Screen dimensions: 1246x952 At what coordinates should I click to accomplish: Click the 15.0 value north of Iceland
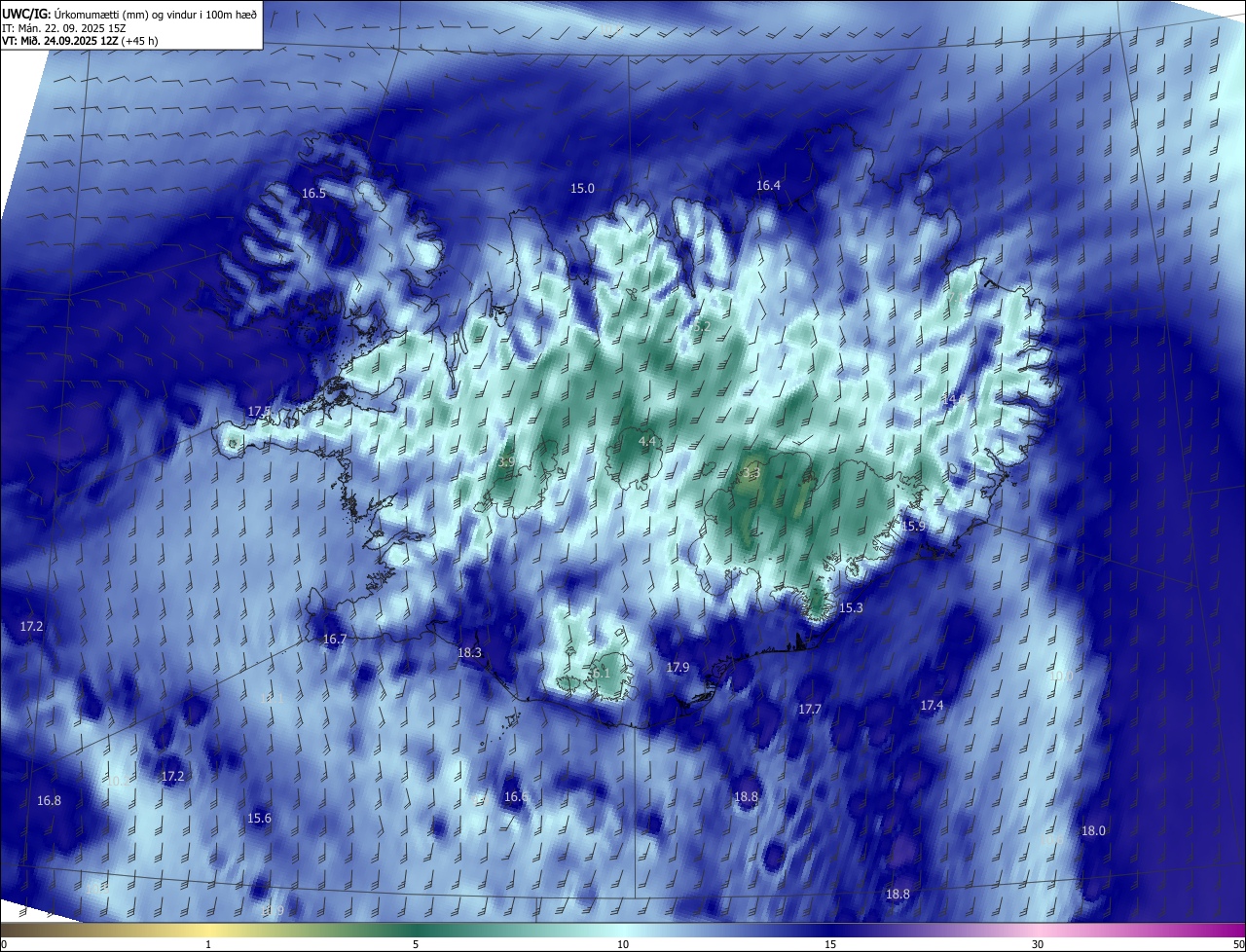(x=582, y=188)
